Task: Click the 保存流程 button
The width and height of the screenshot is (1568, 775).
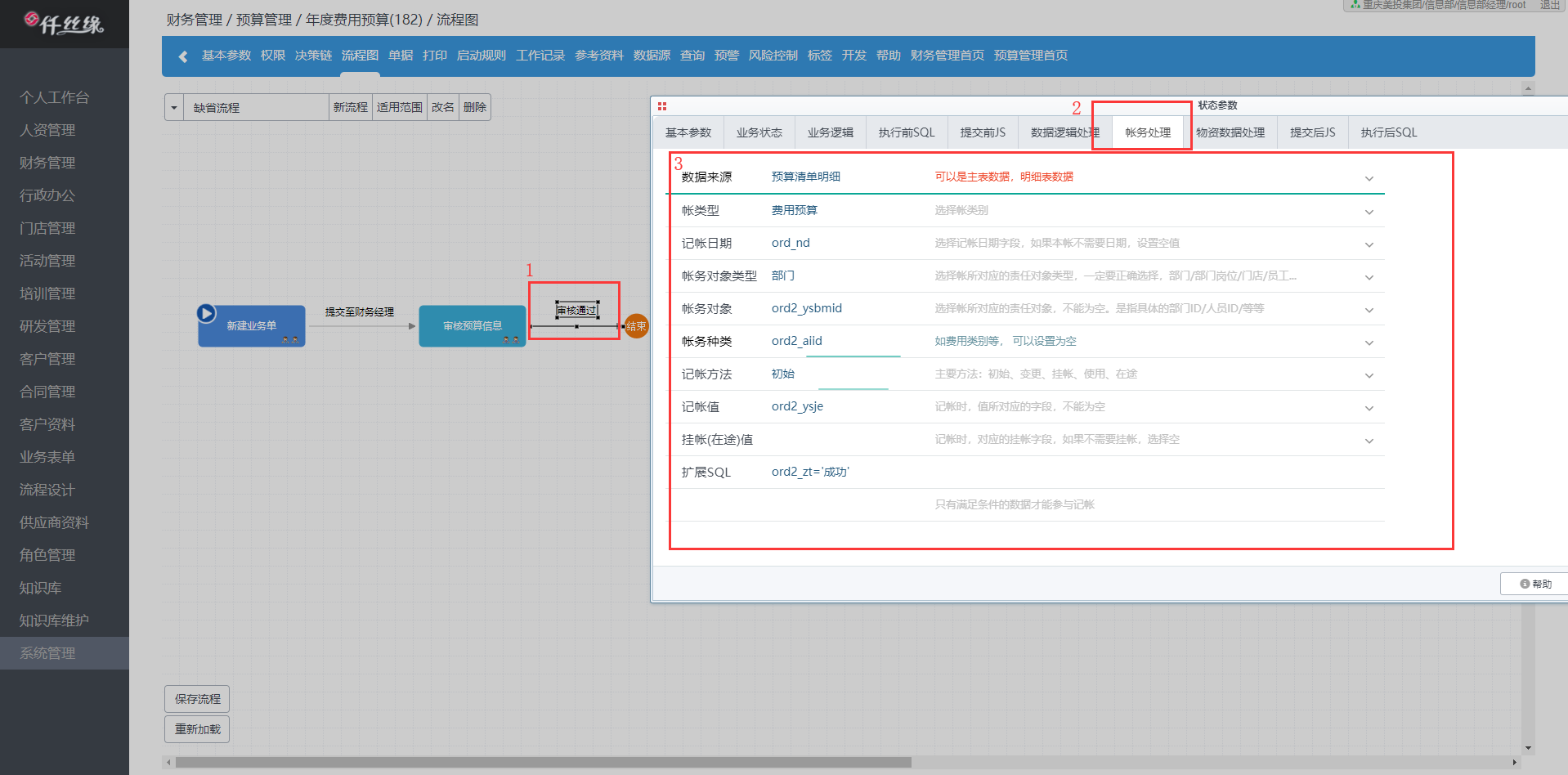Action: [197, 699]
